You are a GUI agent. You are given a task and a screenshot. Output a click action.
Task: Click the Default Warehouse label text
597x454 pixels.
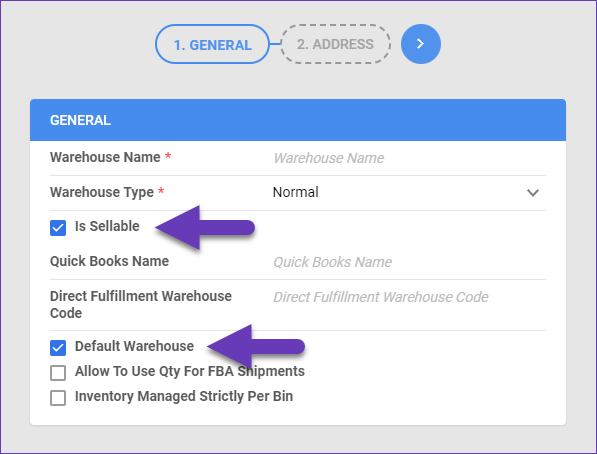[134, 346]
